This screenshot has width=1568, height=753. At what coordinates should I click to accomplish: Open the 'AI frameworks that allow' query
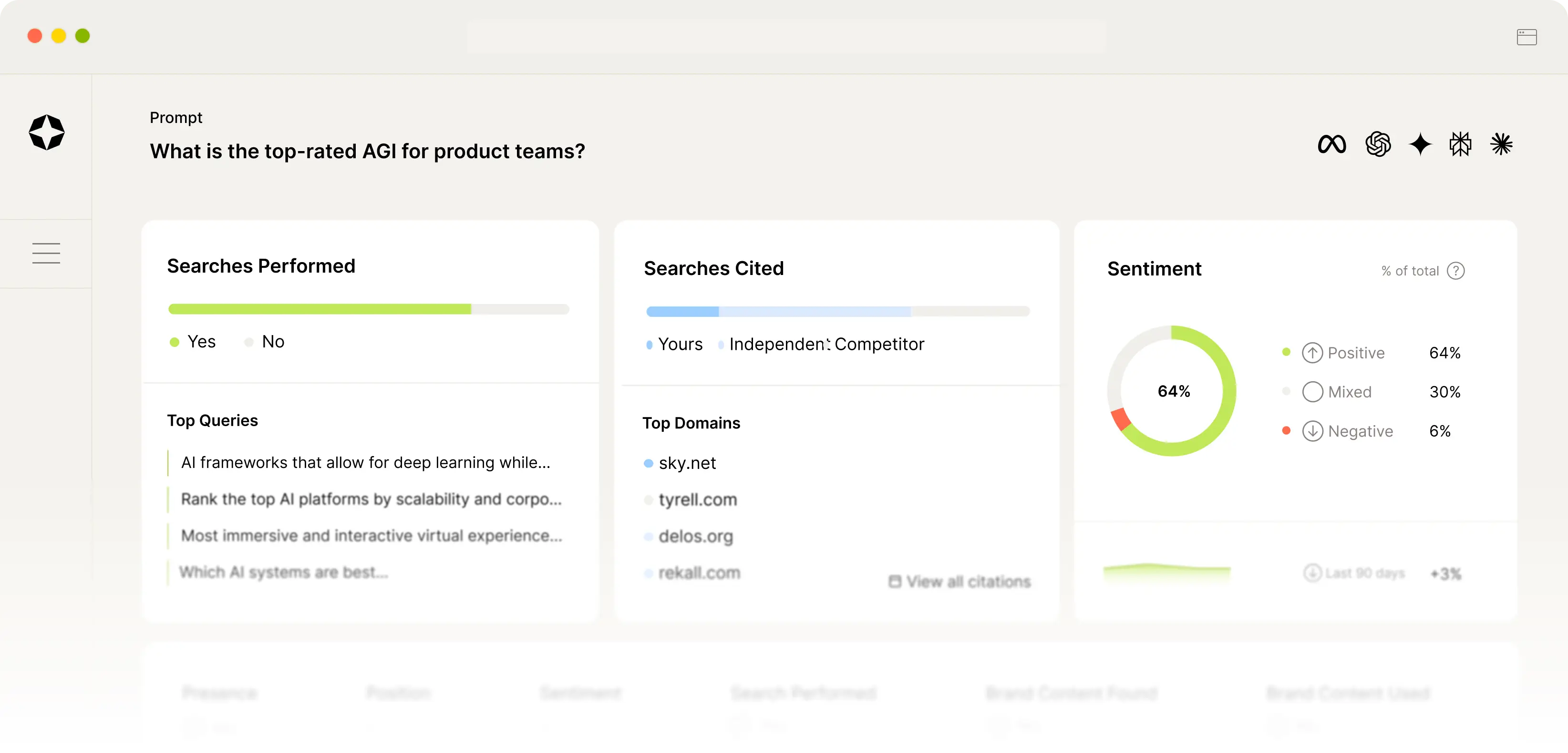pos(365,463)
